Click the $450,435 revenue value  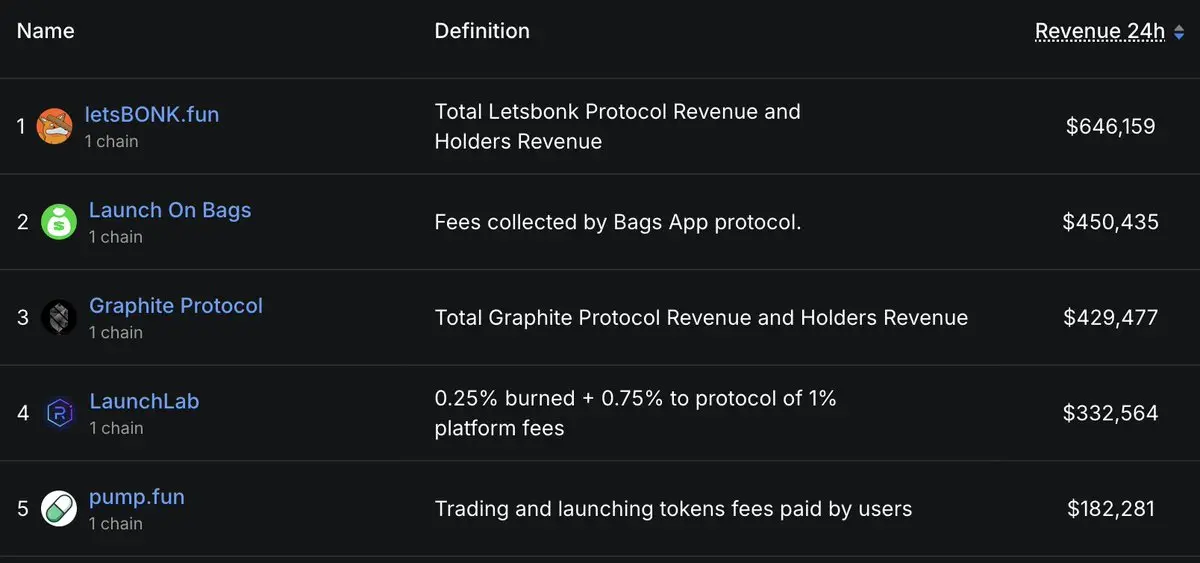[x=1111, y=222]
